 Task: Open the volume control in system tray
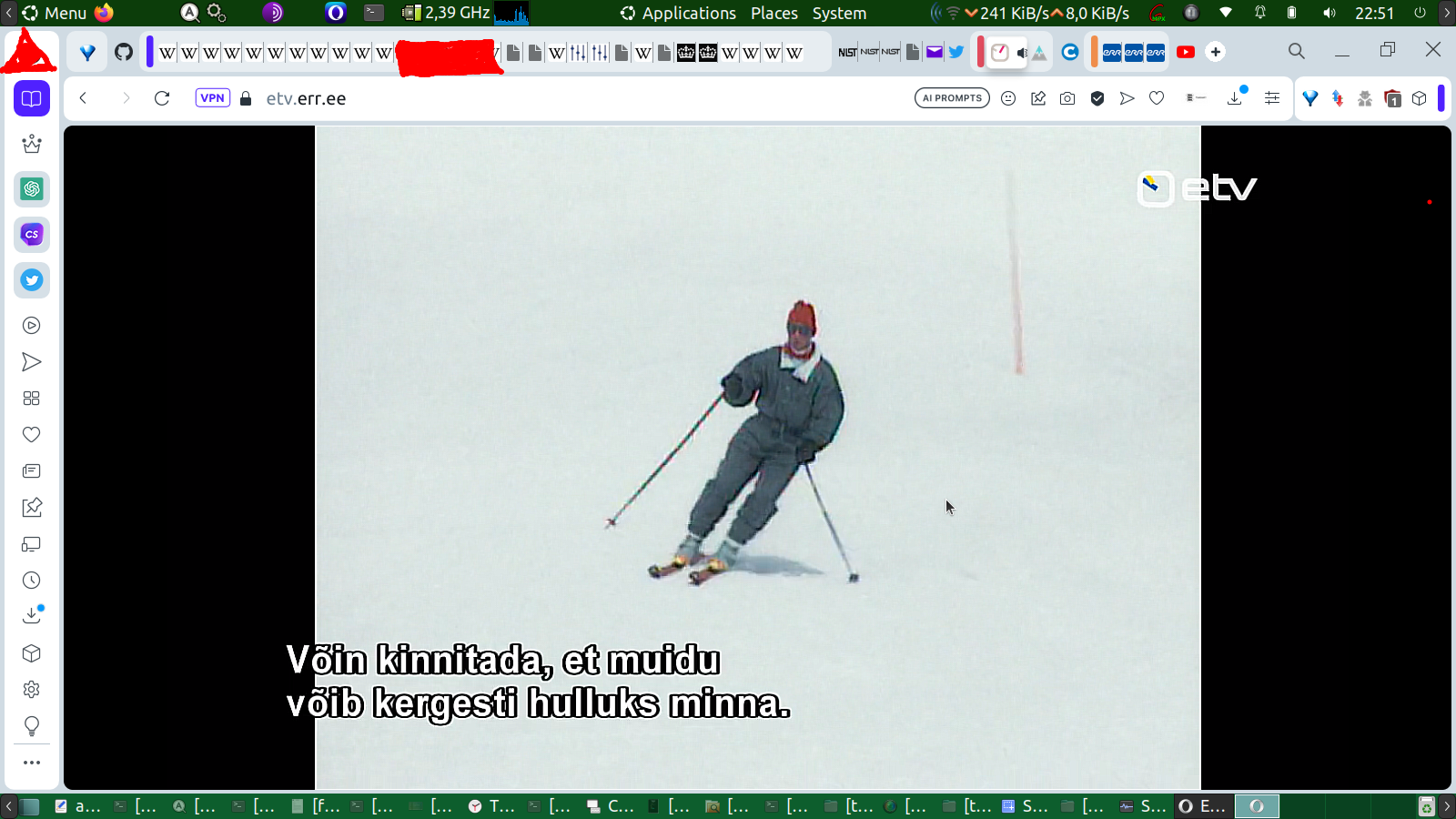pyautogui.click(x=1330, y=13)
